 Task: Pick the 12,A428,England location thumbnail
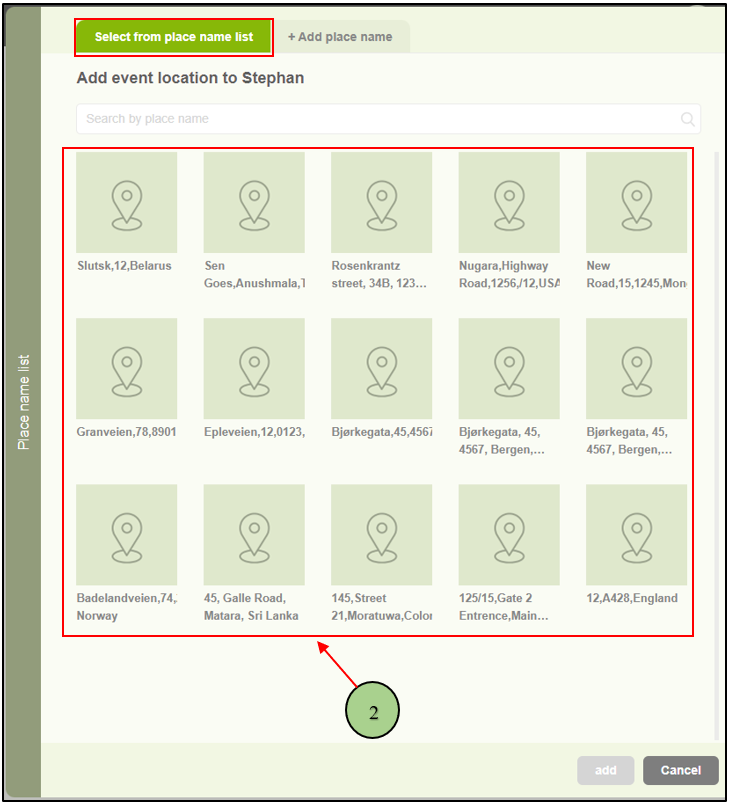(636, 534)
